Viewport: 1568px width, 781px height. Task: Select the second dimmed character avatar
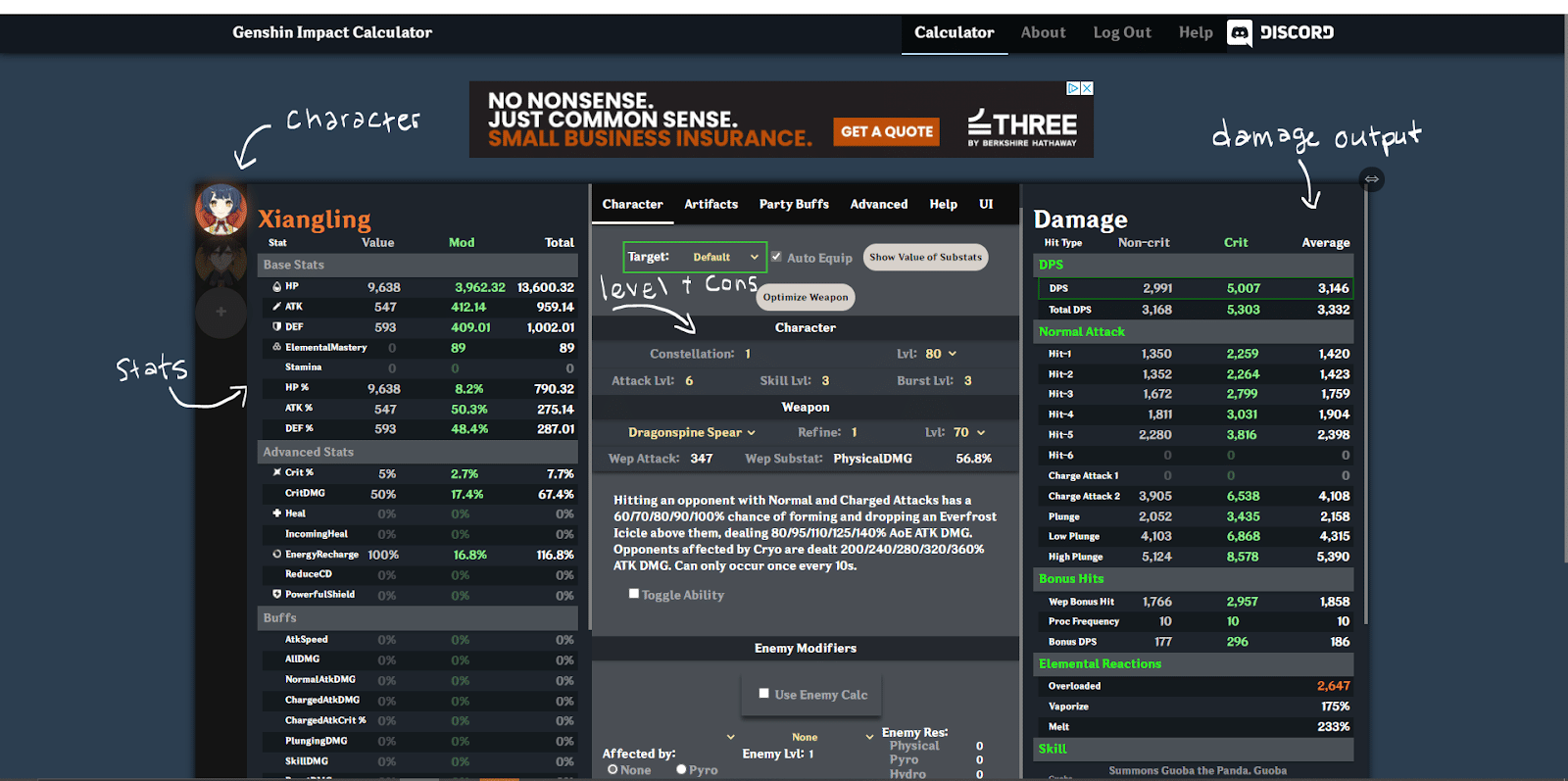[220, 262]
